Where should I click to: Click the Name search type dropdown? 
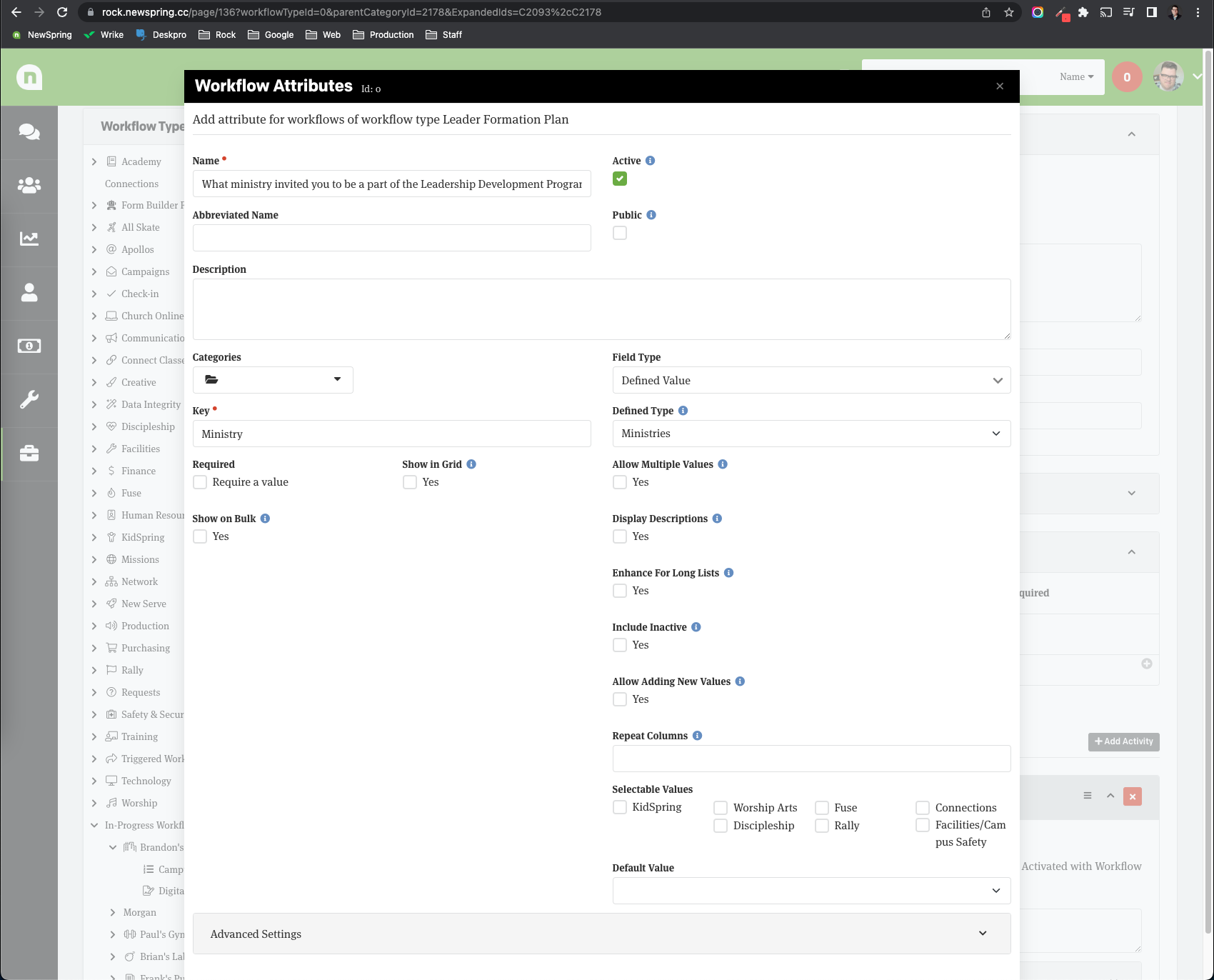(x=1077, y=77)
